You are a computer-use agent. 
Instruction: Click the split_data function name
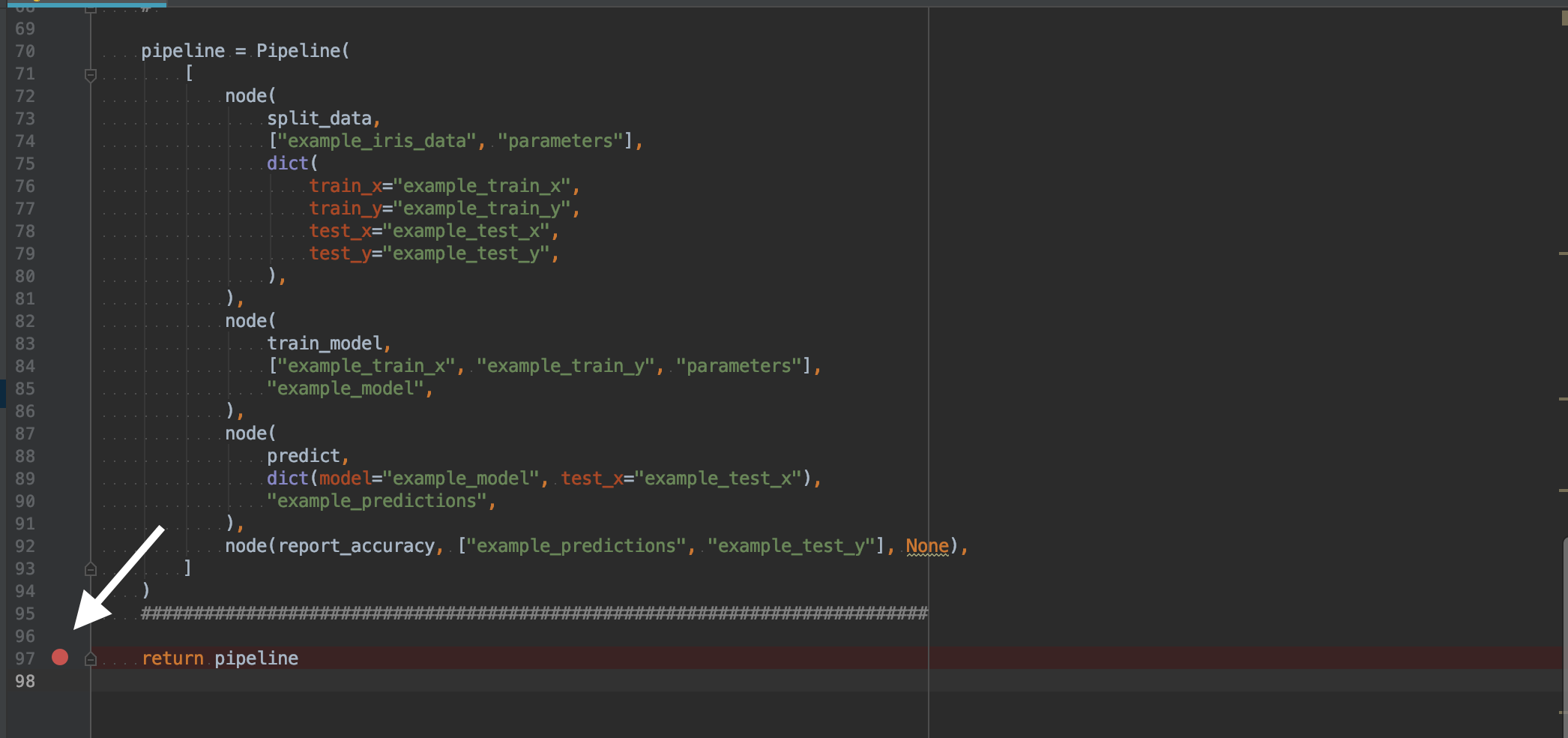coord(319,118)
